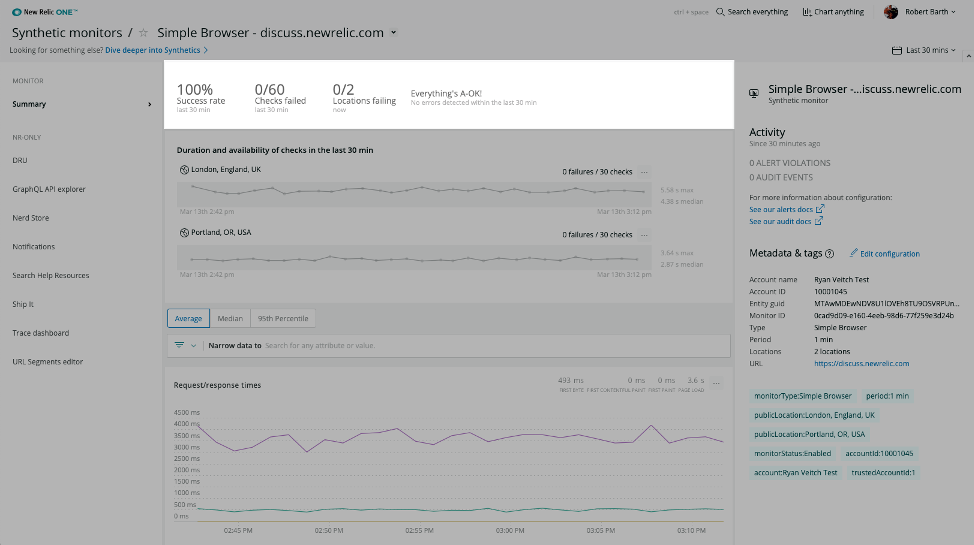Click the synthetic monitor entity icon
The width and height of the screenshot is (974, 545).
pyautogui.click(x=754, y=93)
